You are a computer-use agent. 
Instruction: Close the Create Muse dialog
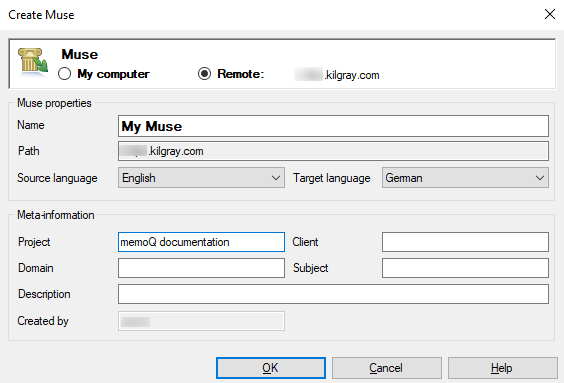(x=550, y=14)
